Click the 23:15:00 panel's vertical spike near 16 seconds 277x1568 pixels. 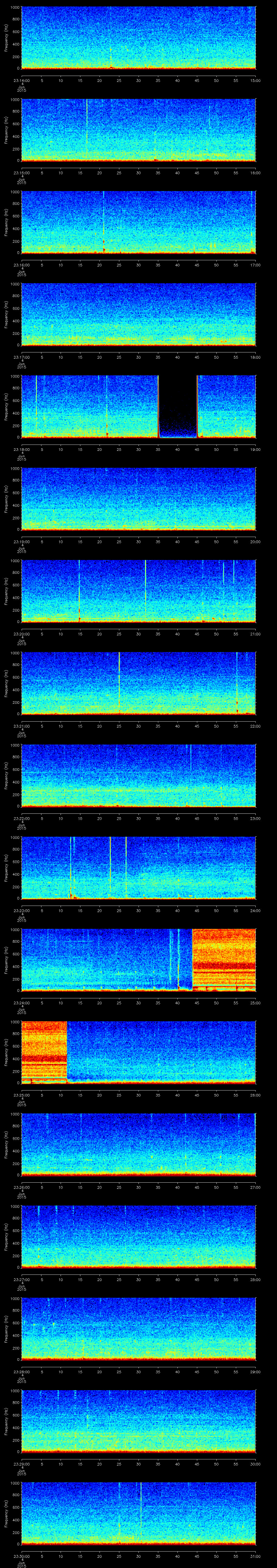87,130
